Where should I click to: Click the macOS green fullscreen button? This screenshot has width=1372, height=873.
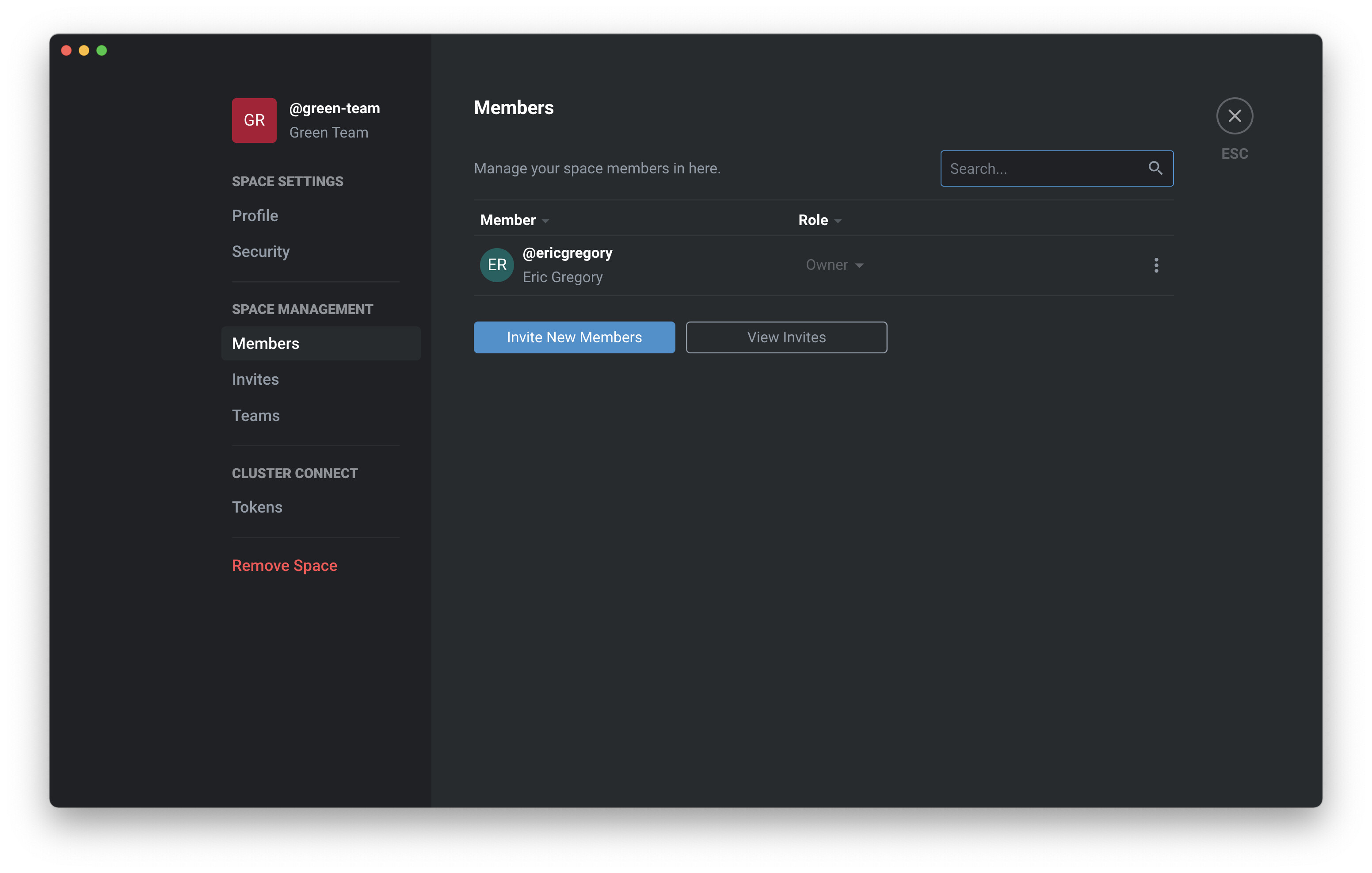(101, 51)
